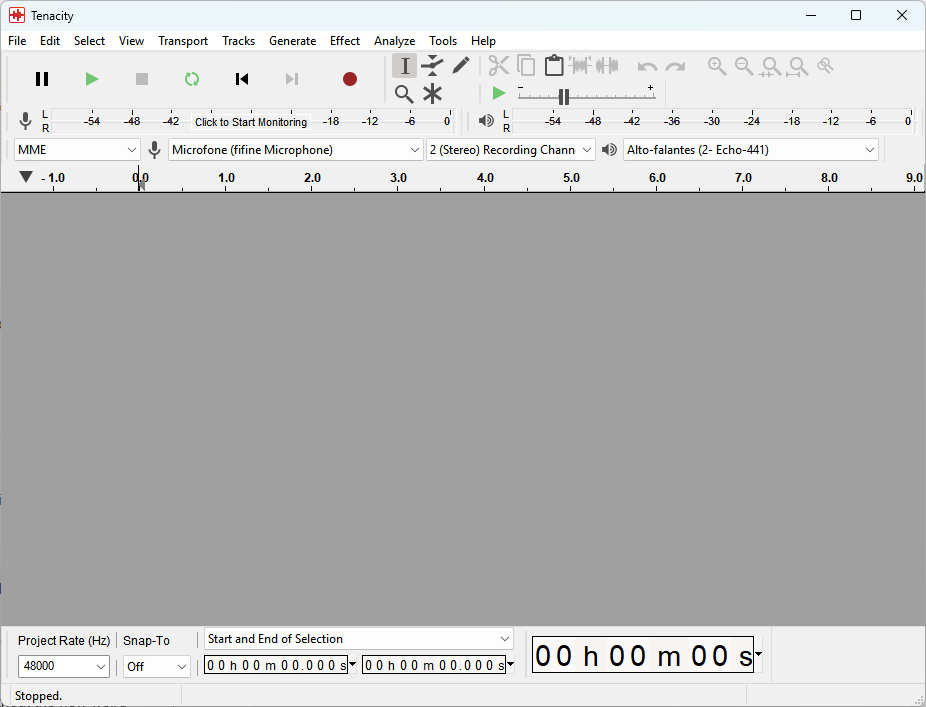926x707 pixels.
Task: Click the Pause button
Action: (x=41, y=79)
